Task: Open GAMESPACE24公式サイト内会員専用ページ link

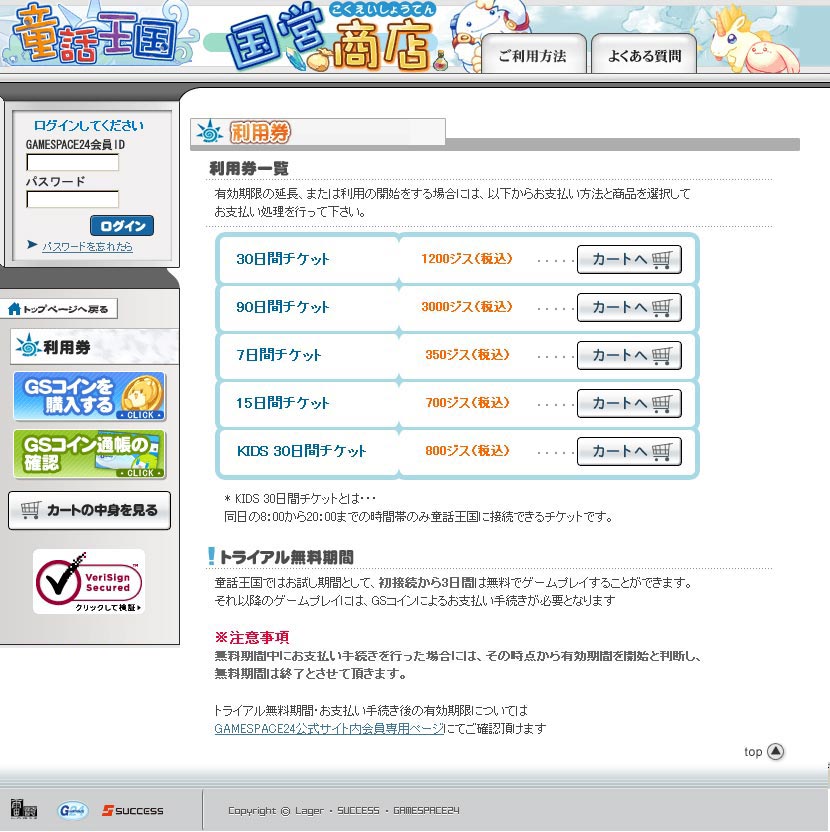Action: coord(328,729)
